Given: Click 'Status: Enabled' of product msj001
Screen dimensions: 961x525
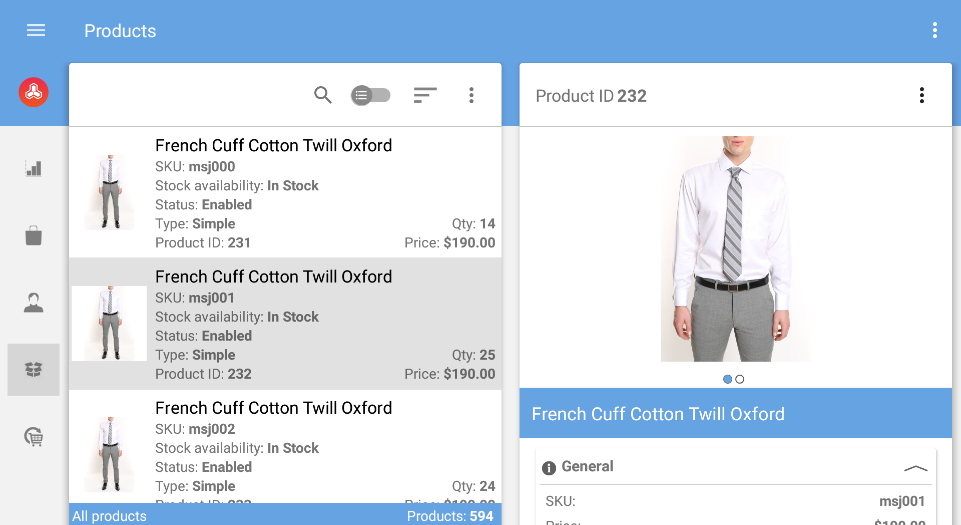Looking at the screenshot, I should coord(203,336).
